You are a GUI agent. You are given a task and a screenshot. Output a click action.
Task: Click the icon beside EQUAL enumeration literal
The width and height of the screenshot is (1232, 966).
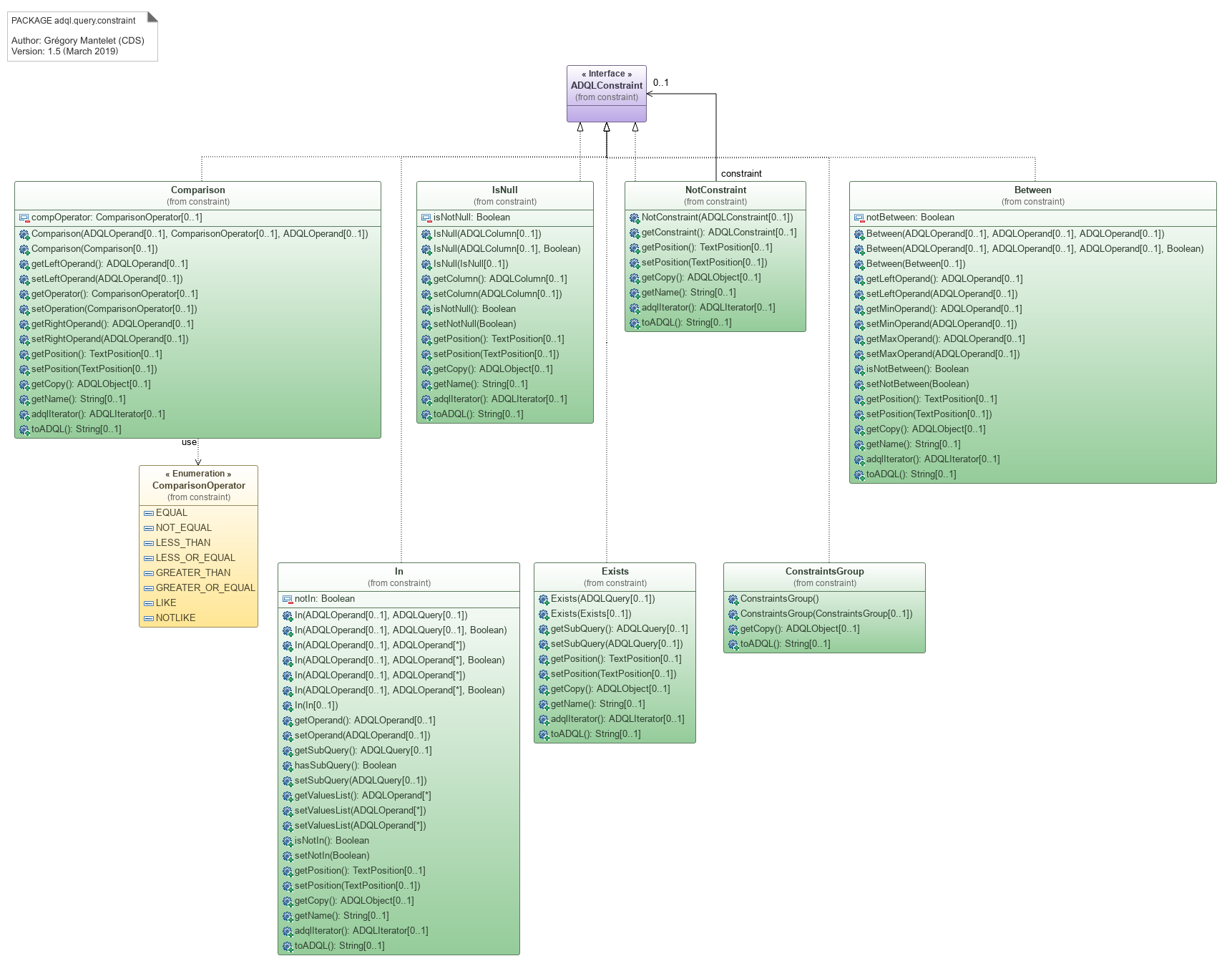[149, 514]
